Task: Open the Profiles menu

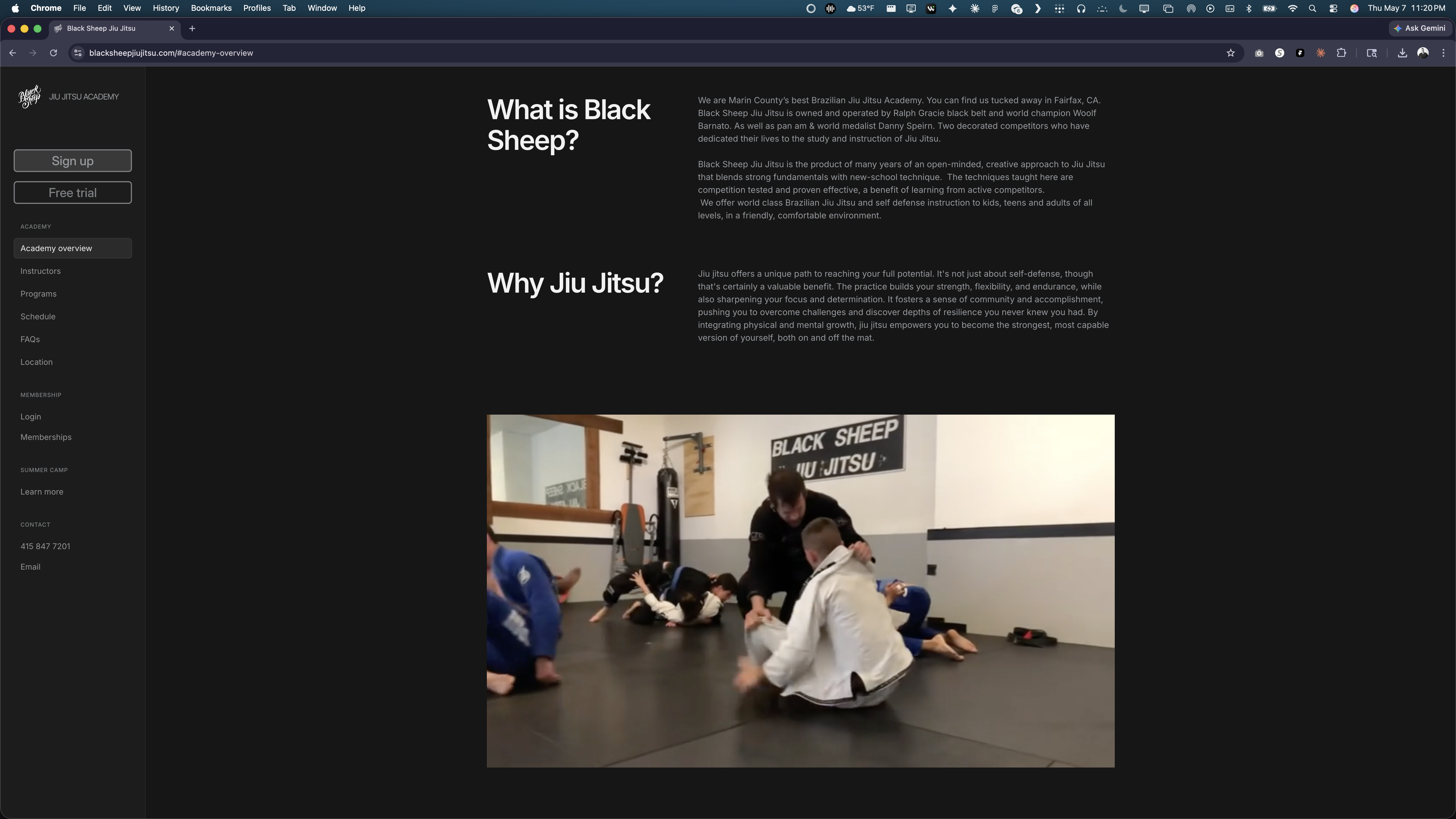Action: click(x=257, y=8)
